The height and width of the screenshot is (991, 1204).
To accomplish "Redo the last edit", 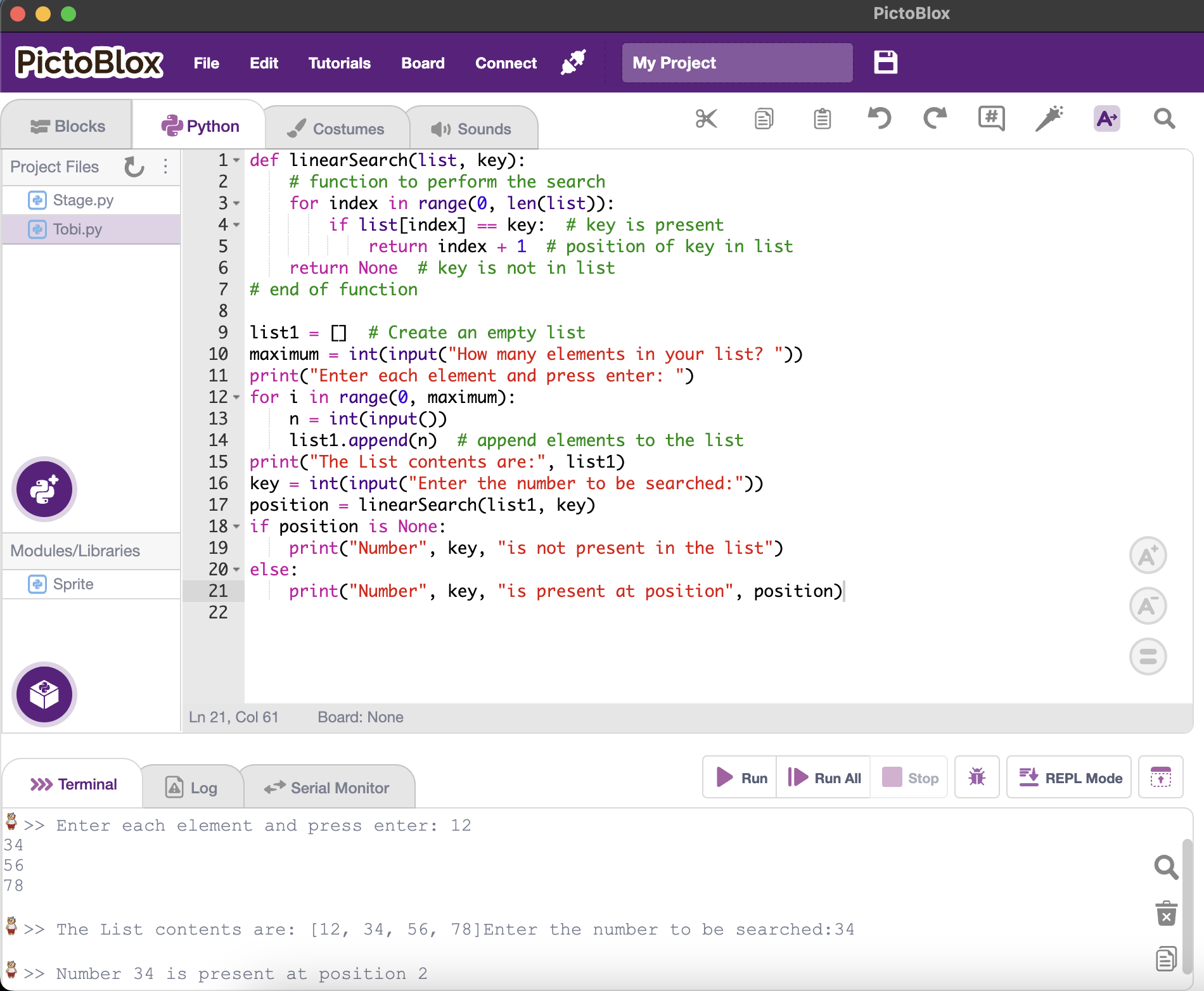I will 934,118.
